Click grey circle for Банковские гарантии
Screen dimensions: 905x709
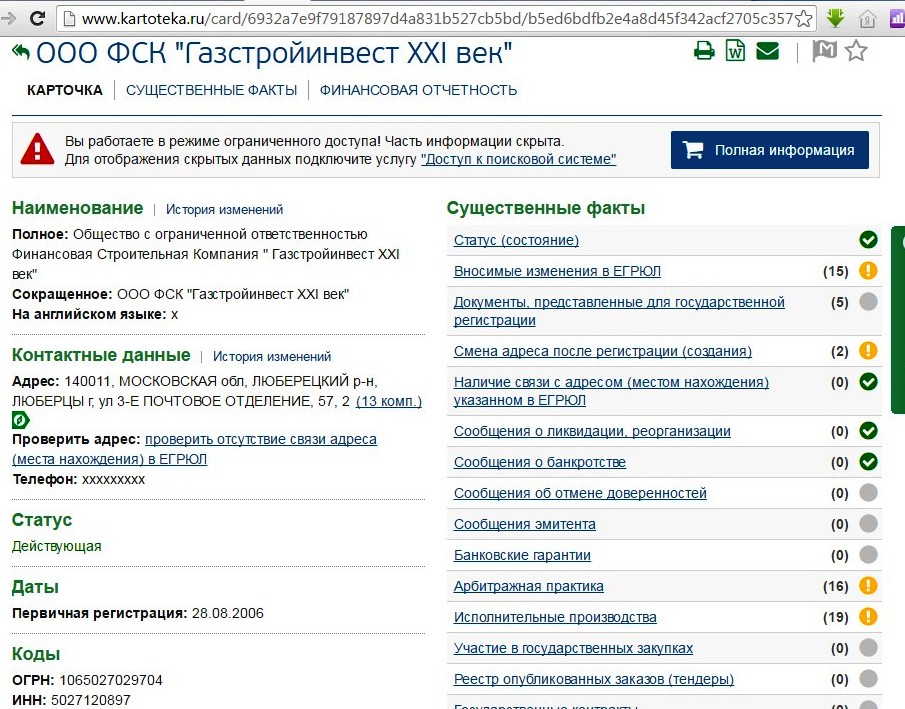pos(868,554)
